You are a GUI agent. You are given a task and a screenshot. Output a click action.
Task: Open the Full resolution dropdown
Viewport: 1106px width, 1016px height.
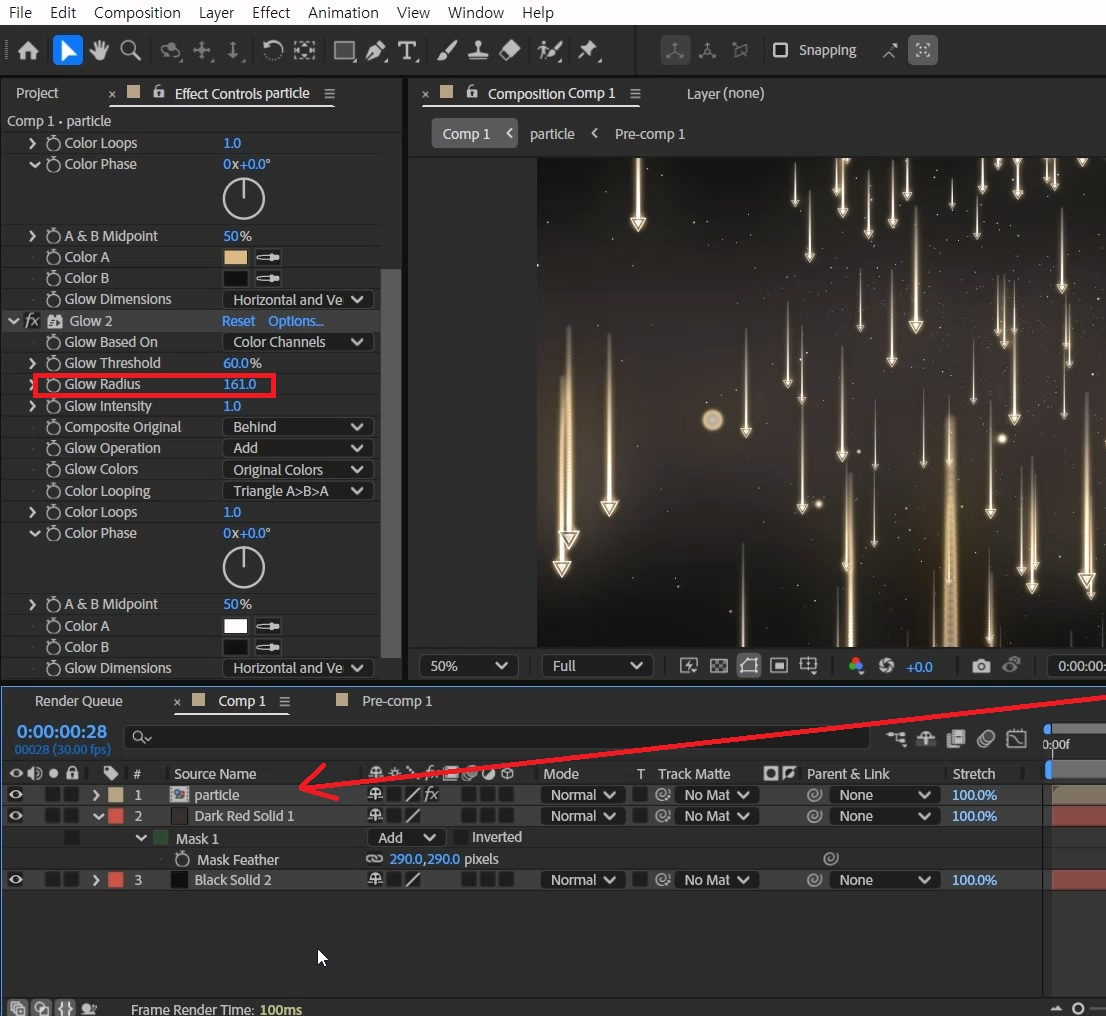(x=597, y=666)
